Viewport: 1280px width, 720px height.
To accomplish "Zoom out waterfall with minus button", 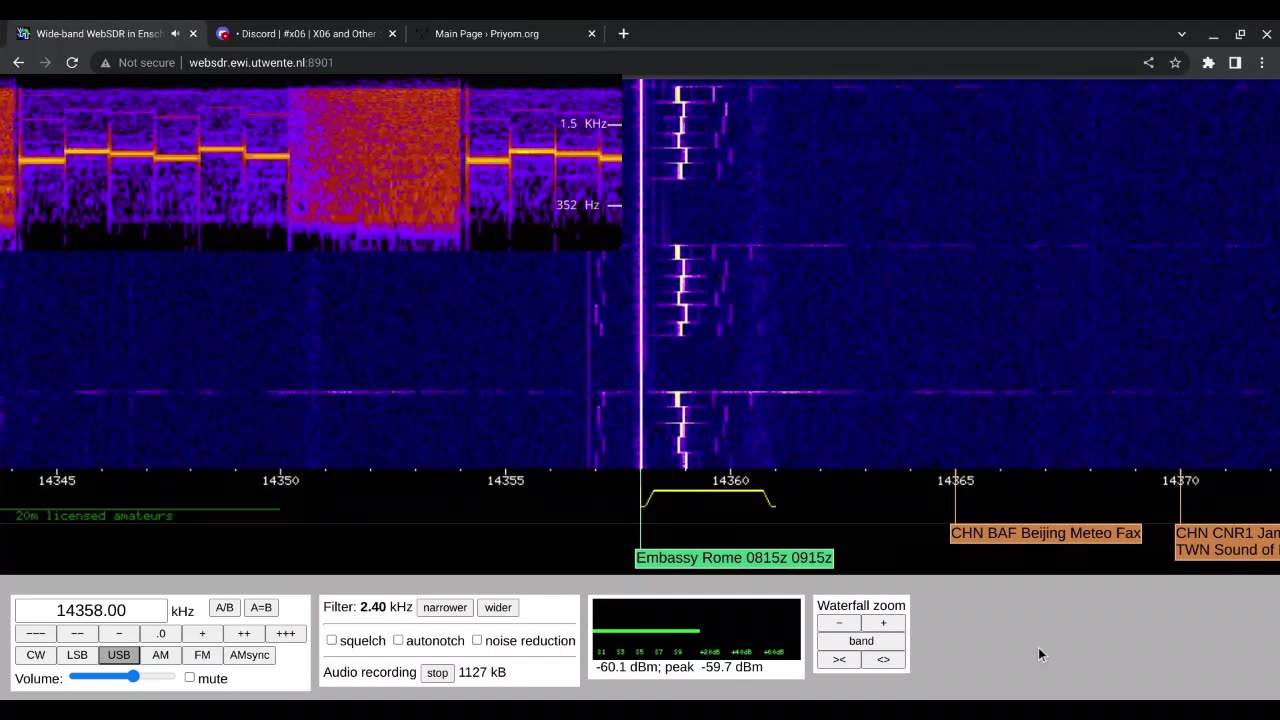I will (x=839, y=623).
